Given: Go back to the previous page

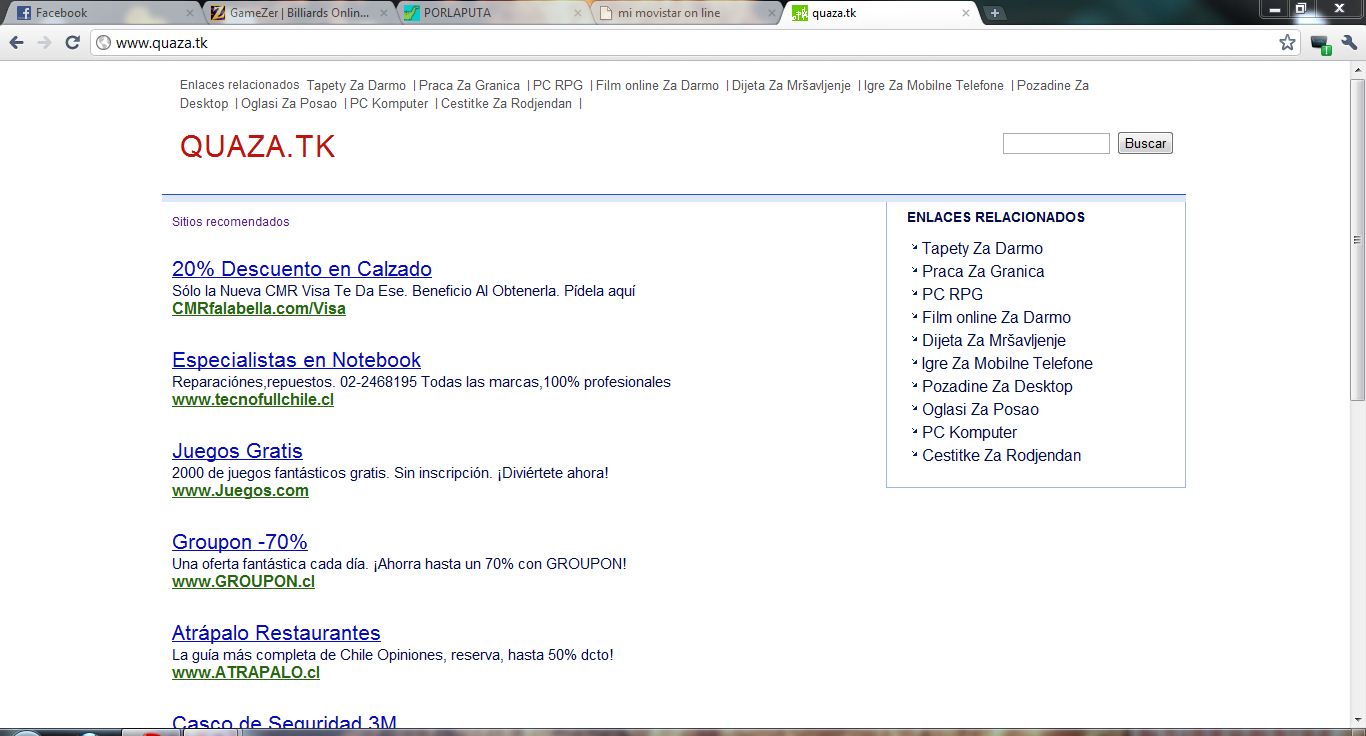Looking at the screenshot, I should pyautogui.click(x=16, y=43).
